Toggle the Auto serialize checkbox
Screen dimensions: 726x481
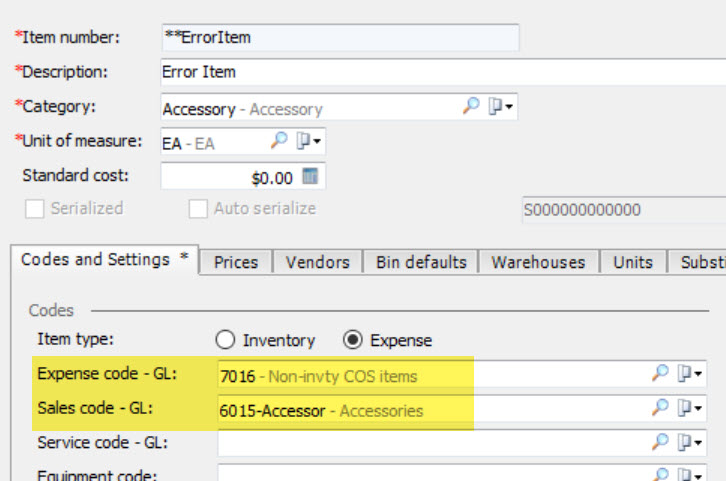(x=198, y=209)
